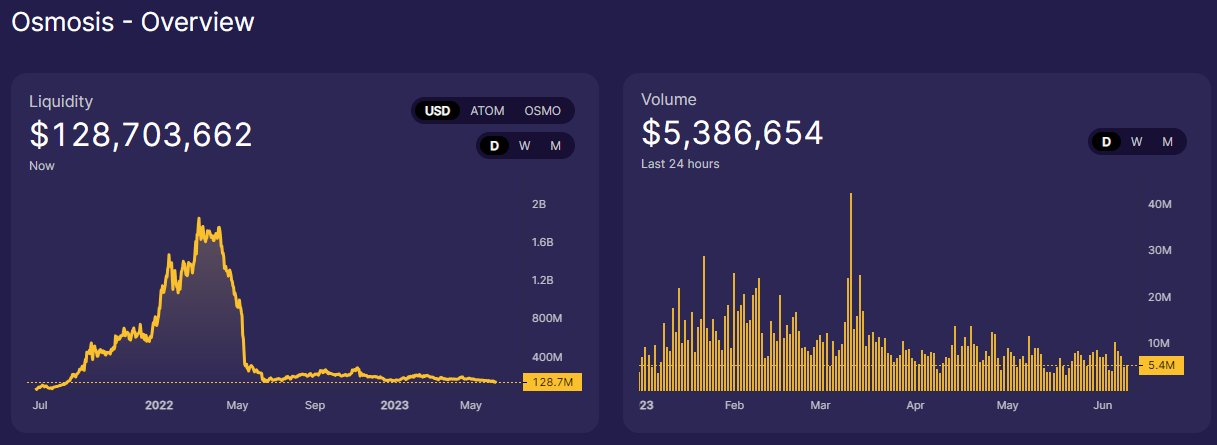
Task: Click the Now caption under liquidity
Action: tap(42, 166)
